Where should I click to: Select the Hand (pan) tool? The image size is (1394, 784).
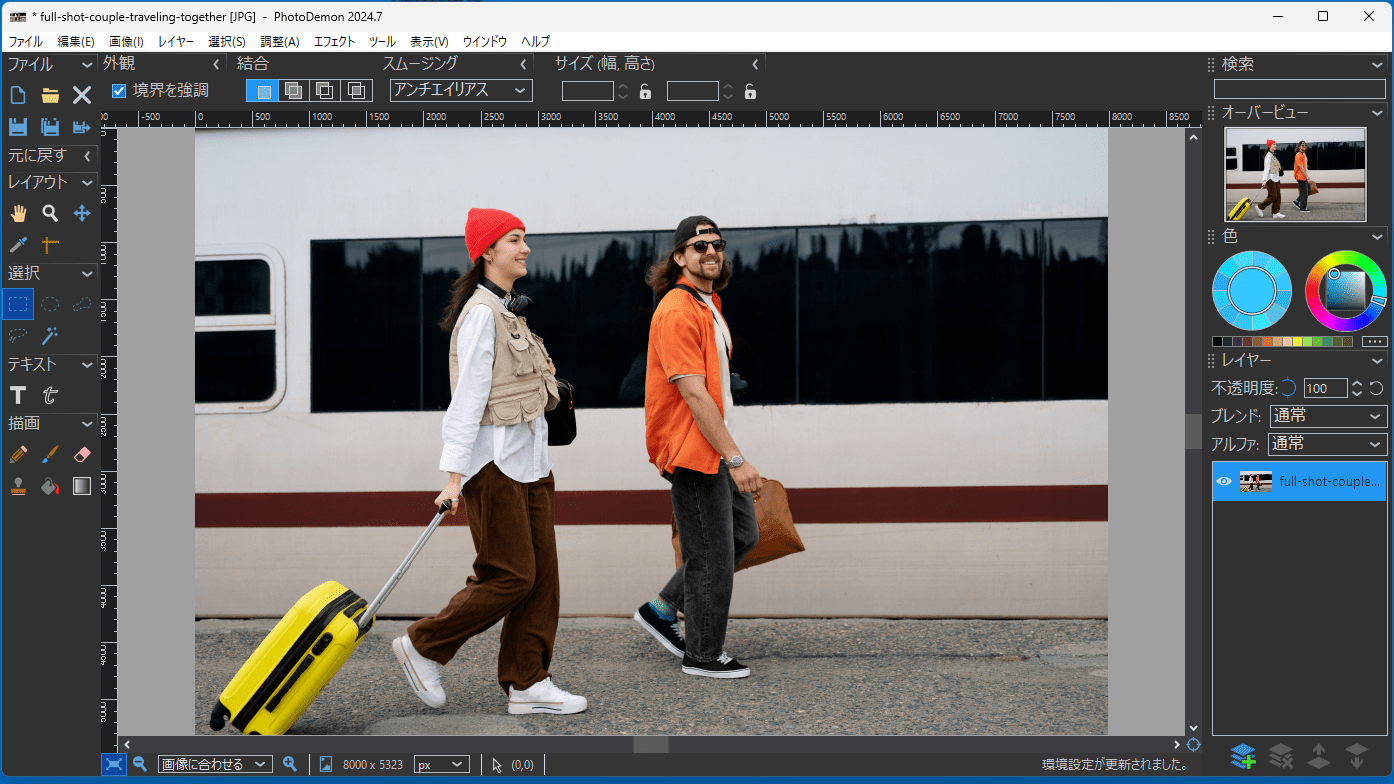pyautogui.click(x=17, y=213)
